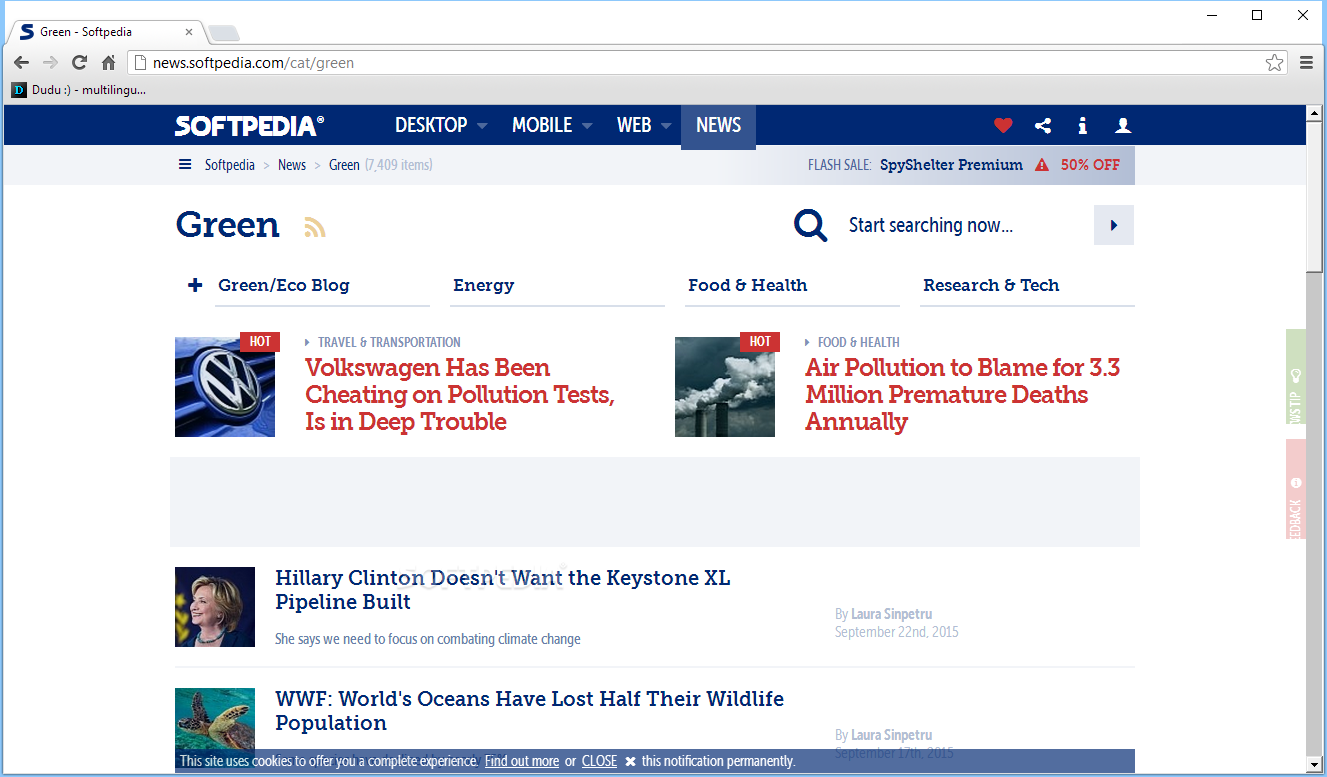1327x777 pixels.
Task: Click the Softpedia logo
Action: [x=249, y=125]
